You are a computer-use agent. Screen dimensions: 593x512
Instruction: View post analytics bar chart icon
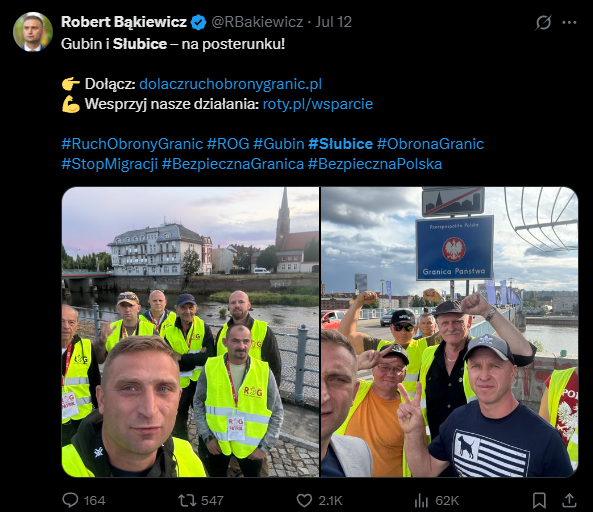pyautogui.click(x=421, y=501)
